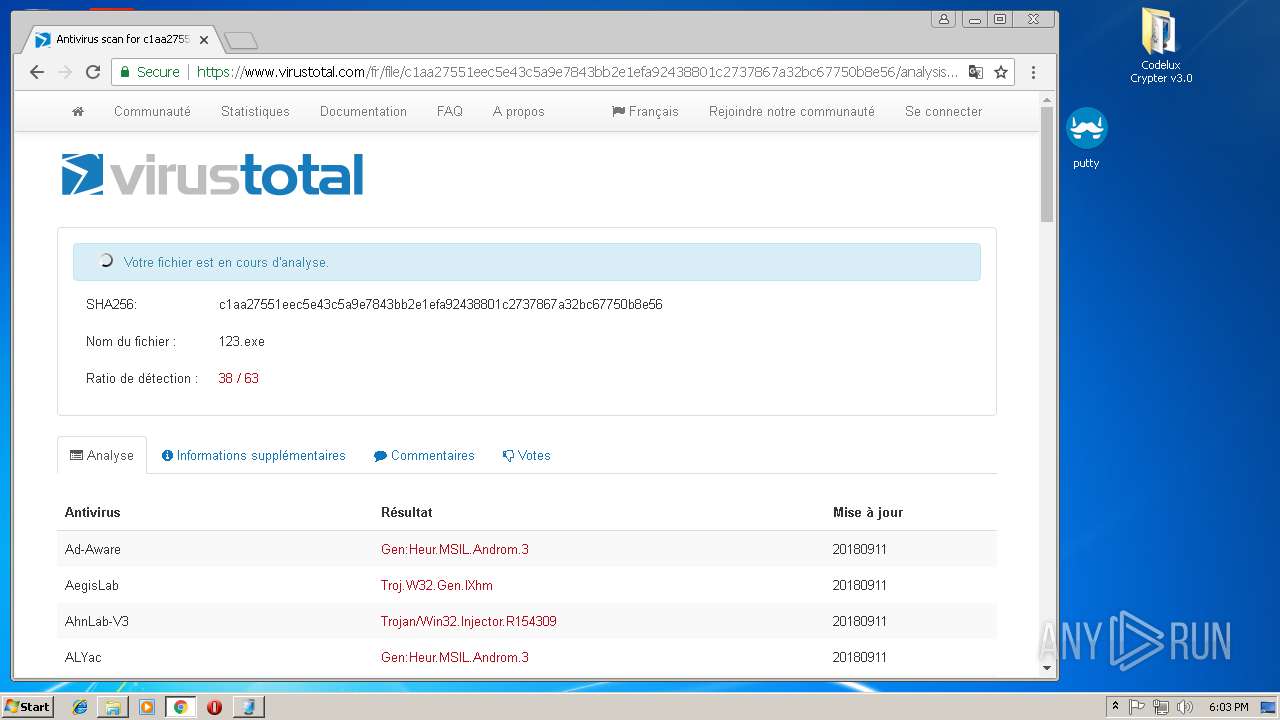Click the detection ratio 38 / 63
Image resolution: width=1280 pixels, height=720 pixels.
tap(239, 378)
